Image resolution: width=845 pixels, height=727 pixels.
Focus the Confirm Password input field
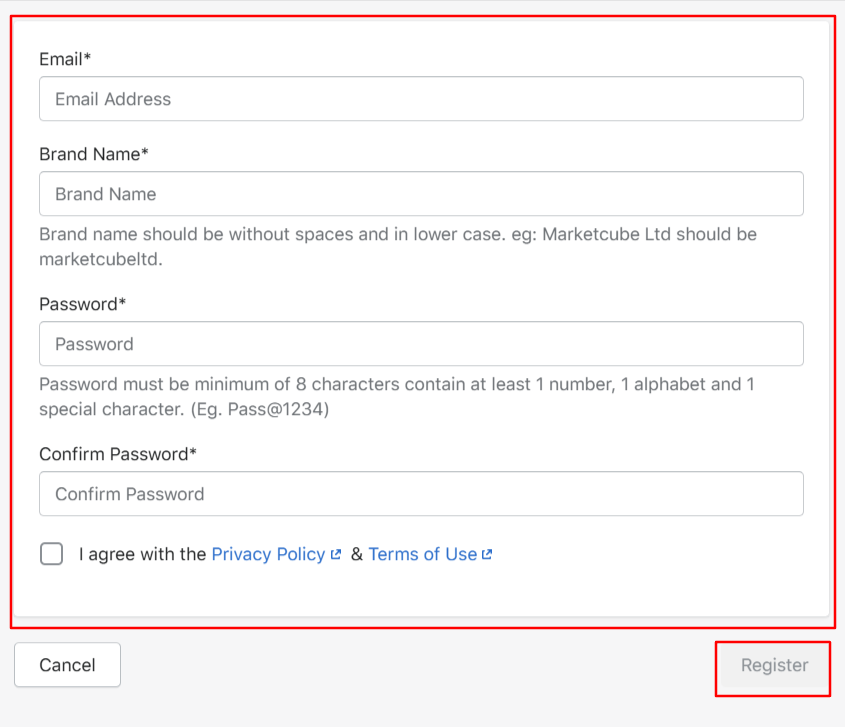coord(421,494)
